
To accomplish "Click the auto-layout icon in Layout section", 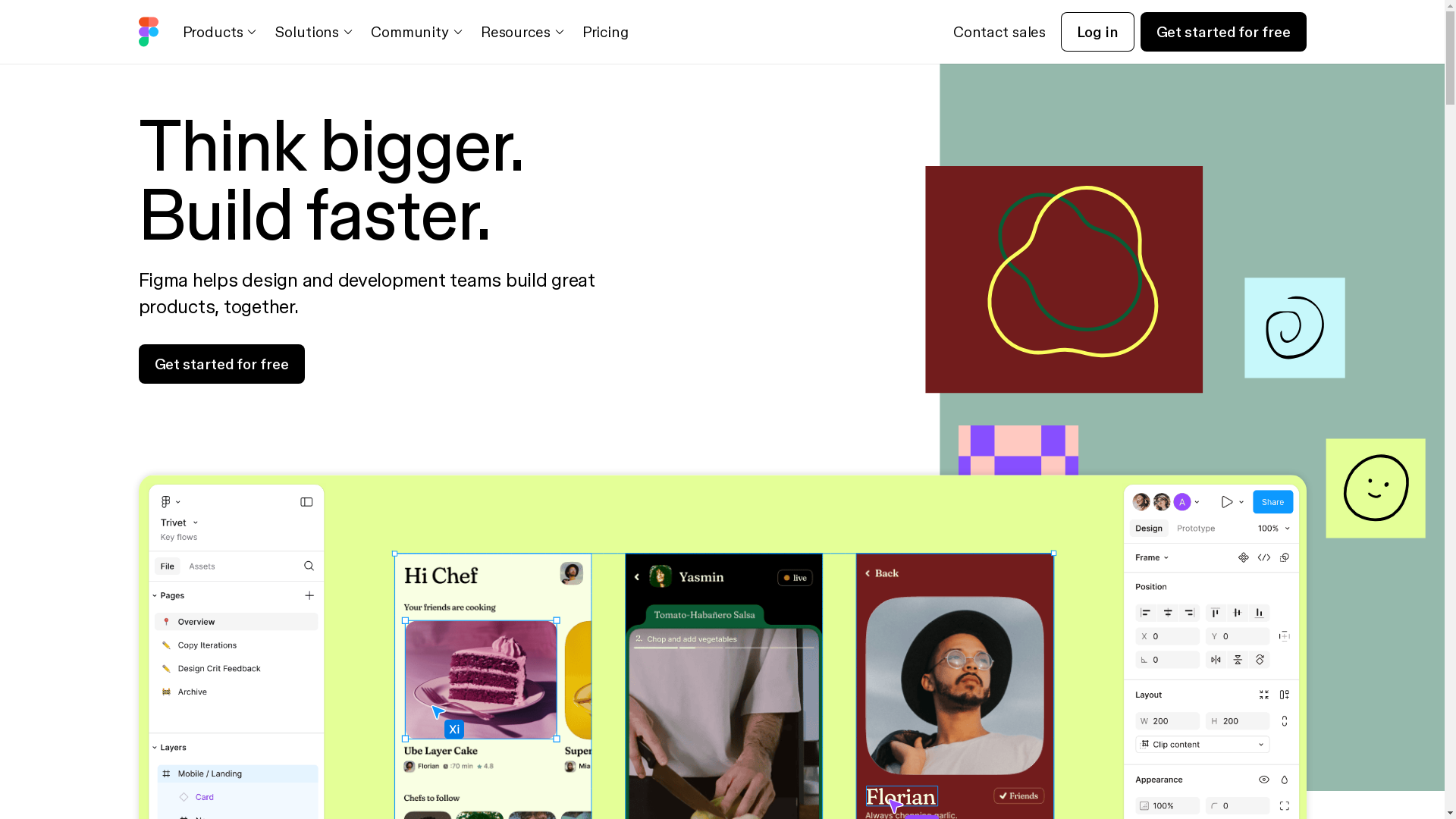I will tap(1285, 694).
